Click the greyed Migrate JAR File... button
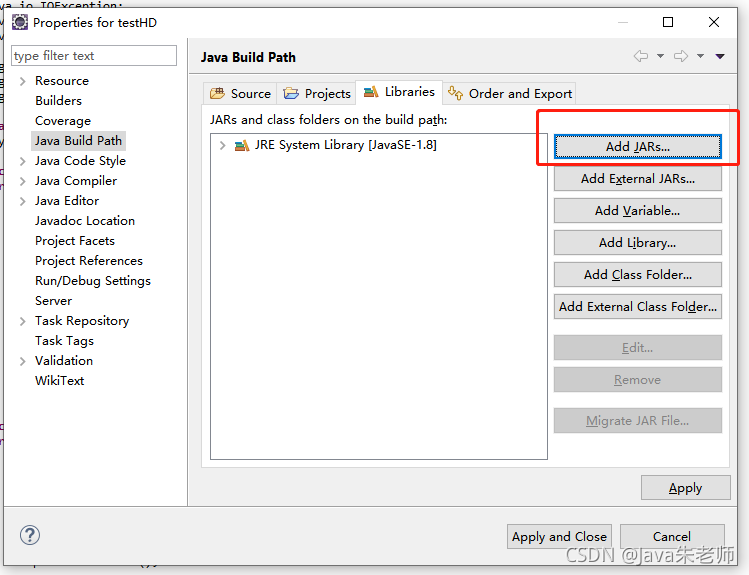The image size is (749, 575). click(637, 421)
